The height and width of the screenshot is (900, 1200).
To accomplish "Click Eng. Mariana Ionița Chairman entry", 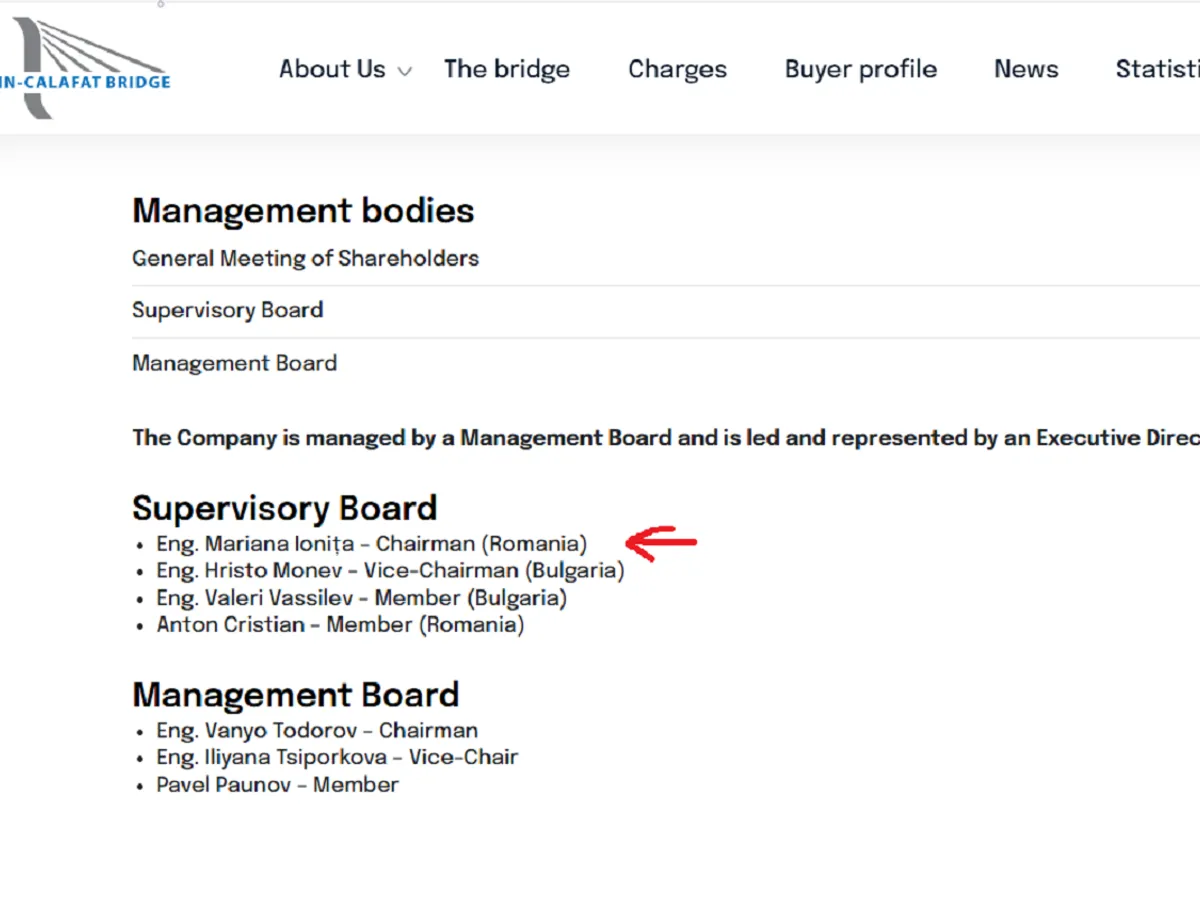I will (x=371, y=544).
